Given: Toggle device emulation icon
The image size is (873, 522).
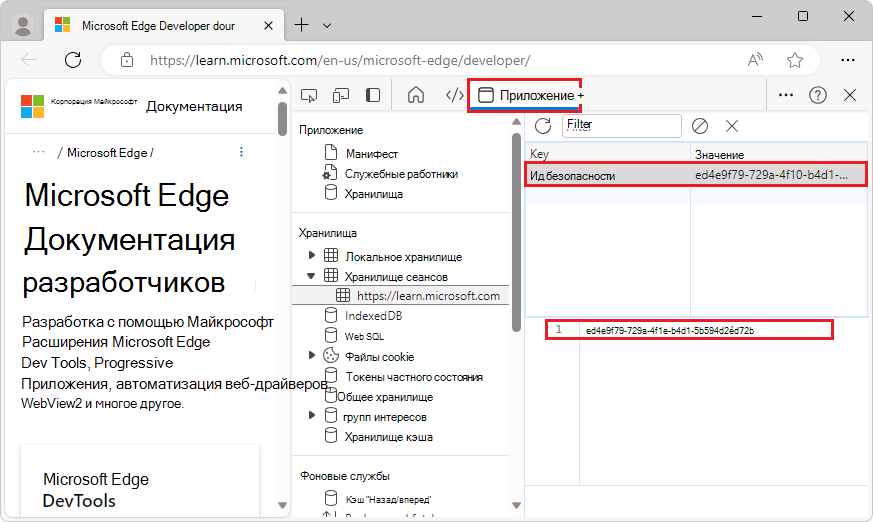Looking at the screenshot, I should (341, 96).
